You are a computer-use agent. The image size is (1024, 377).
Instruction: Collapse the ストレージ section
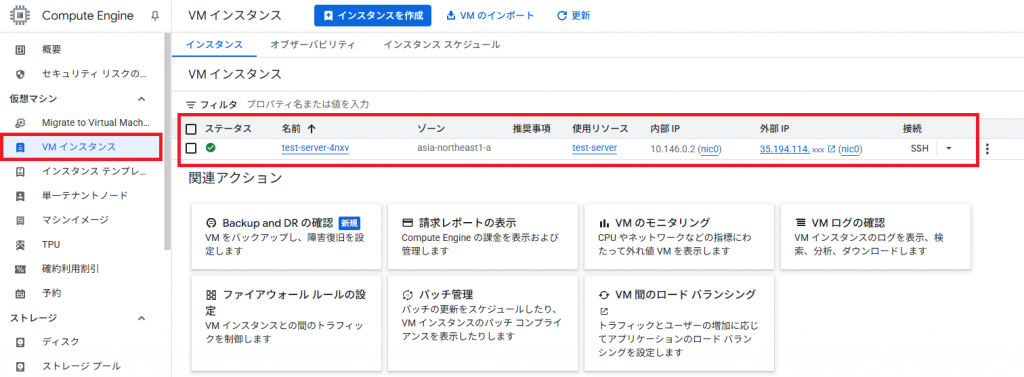click(141, 318)
